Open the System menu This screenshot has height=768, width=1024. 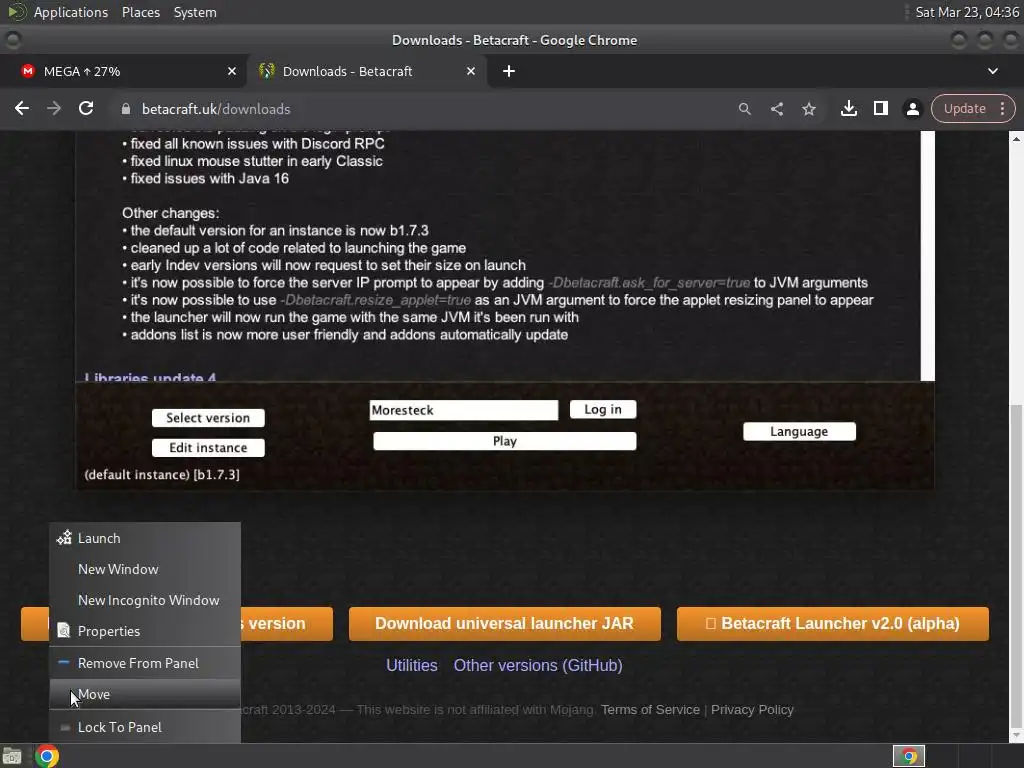(195, 12)
